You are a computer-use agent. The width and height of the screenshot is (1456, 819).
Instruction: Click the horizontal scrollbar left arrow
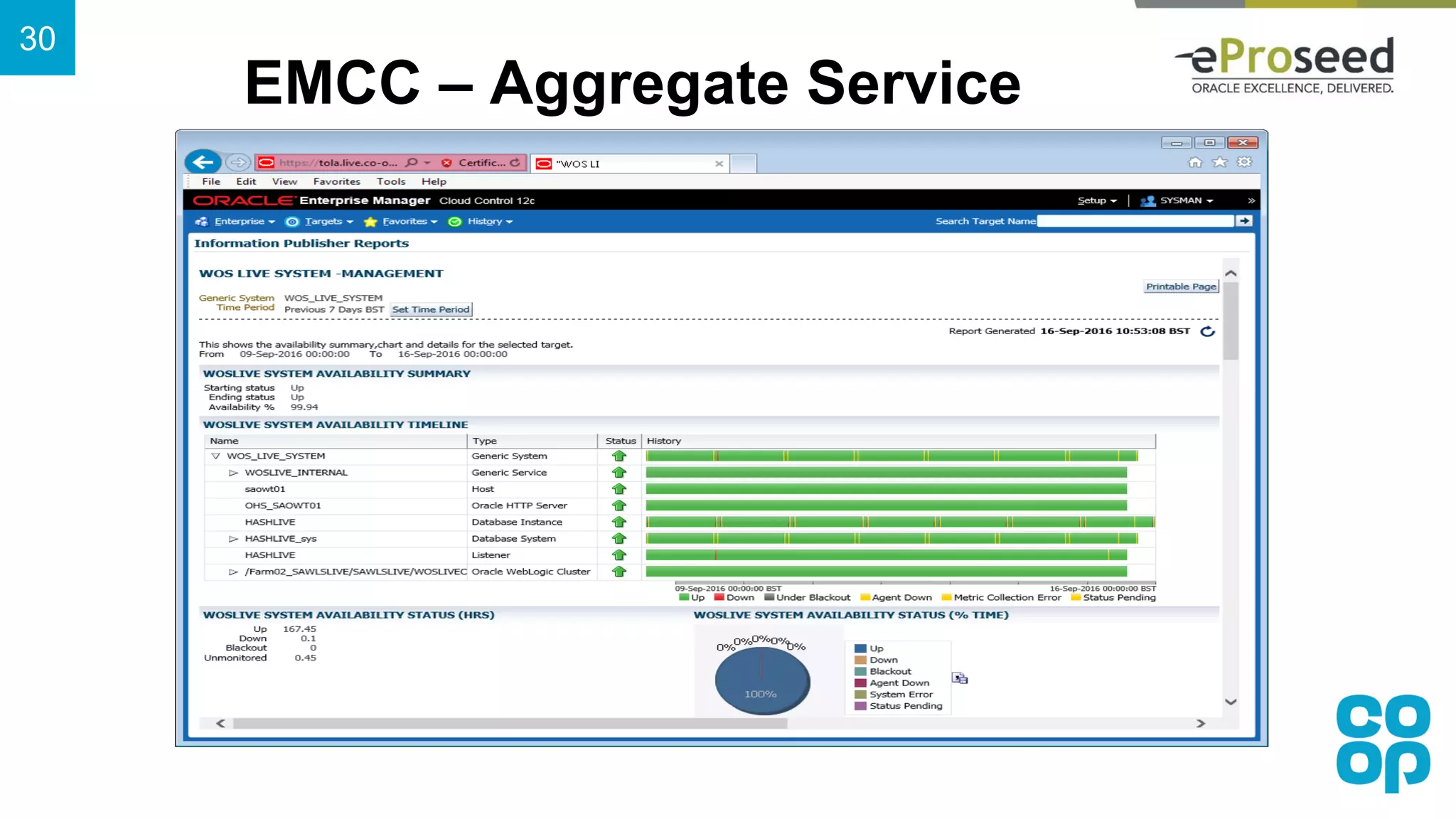coord(220,723)
